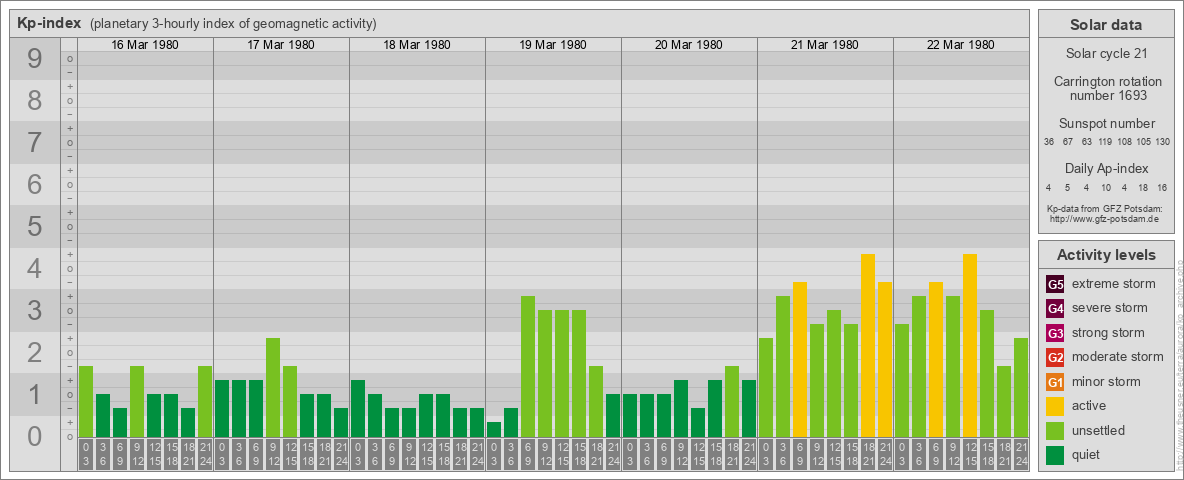Click the 16 Mar 1980 date header
The height and width of the screenshot is (480, 1184).
click(145, 45)
